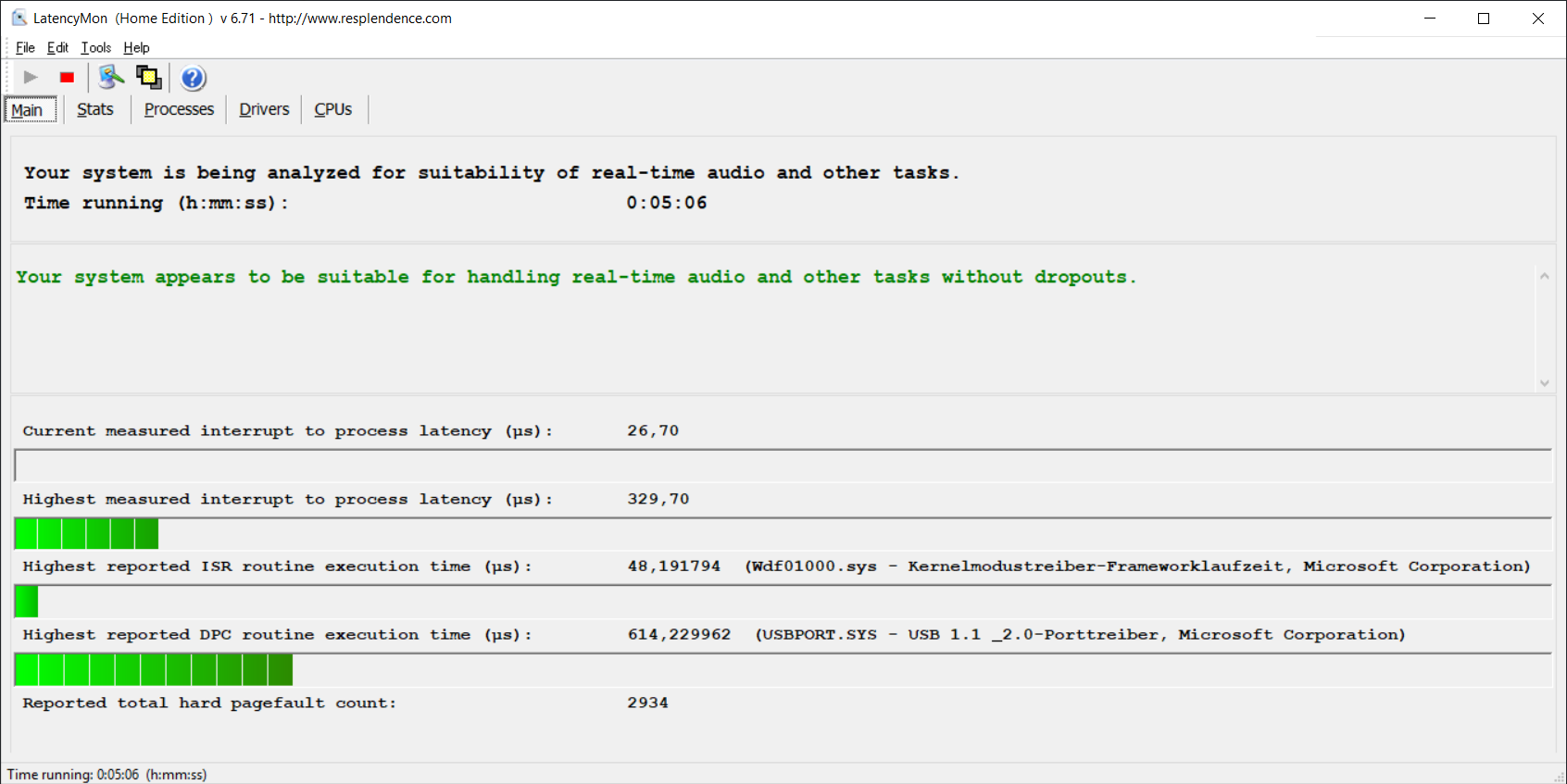Viewport: 1567px width, 784px height.
Task: Click the message box scroll down arrow
Action: 1544,382
